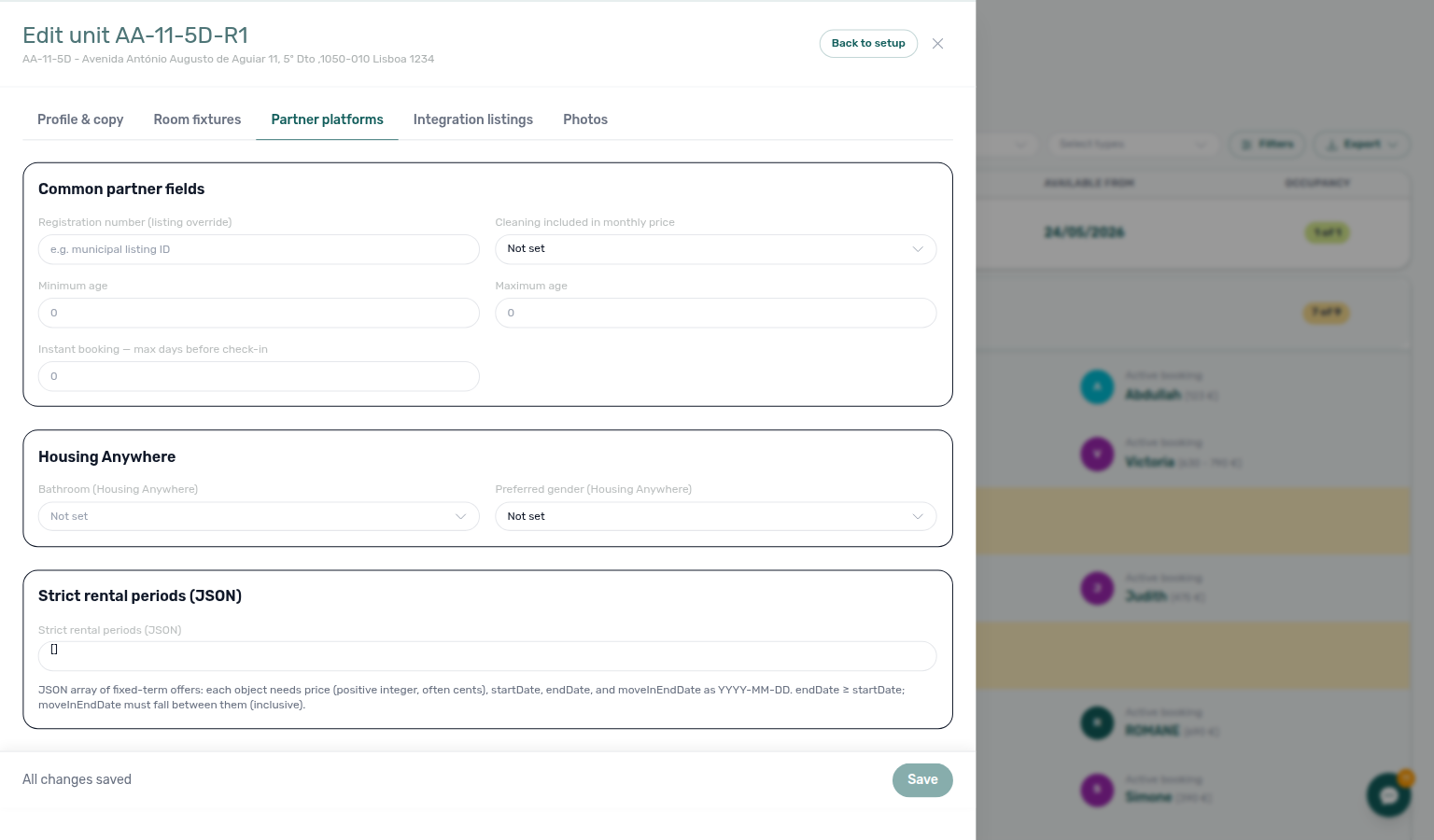Click the blurred Filters button in background

1268,145
